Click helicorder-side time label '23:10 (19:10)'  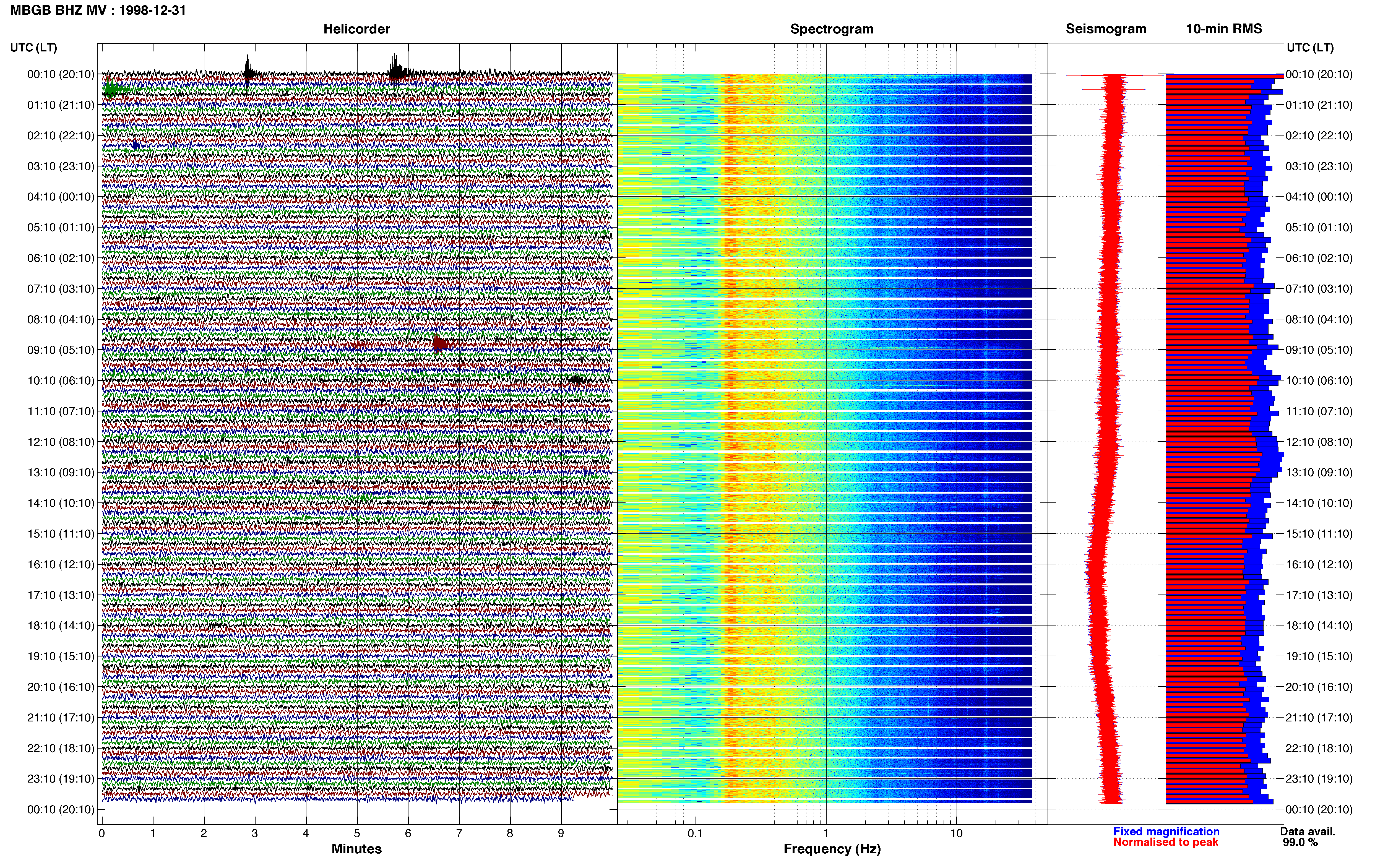[61, 779]
